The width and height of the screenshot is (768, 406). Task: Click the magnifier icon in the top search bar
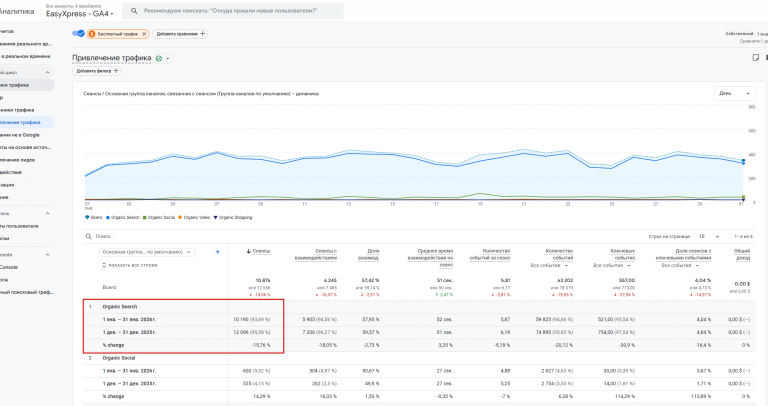coord(134,11)
